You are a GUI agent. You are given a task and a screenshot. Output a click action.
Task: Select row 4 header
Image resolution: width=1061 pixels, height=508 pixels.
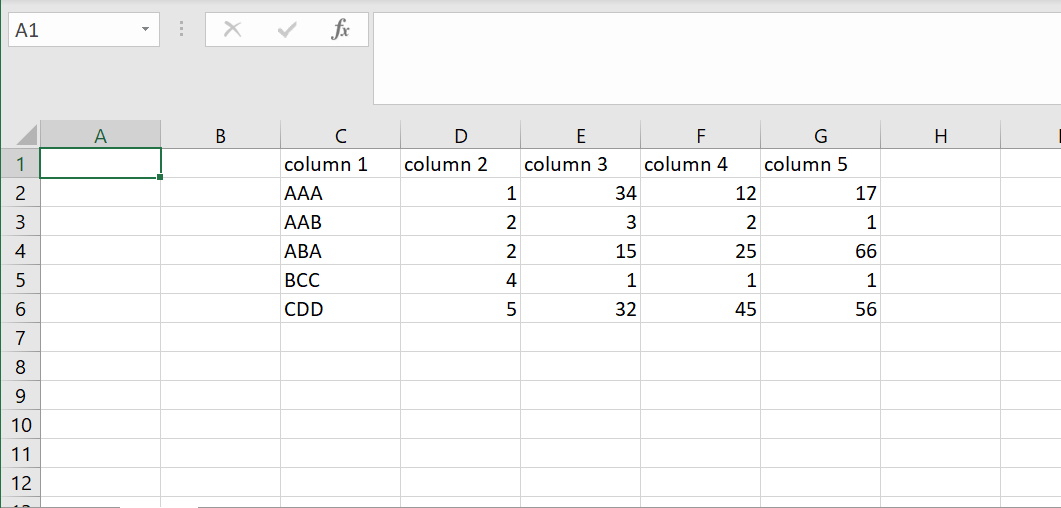click(x=20, y=251)
